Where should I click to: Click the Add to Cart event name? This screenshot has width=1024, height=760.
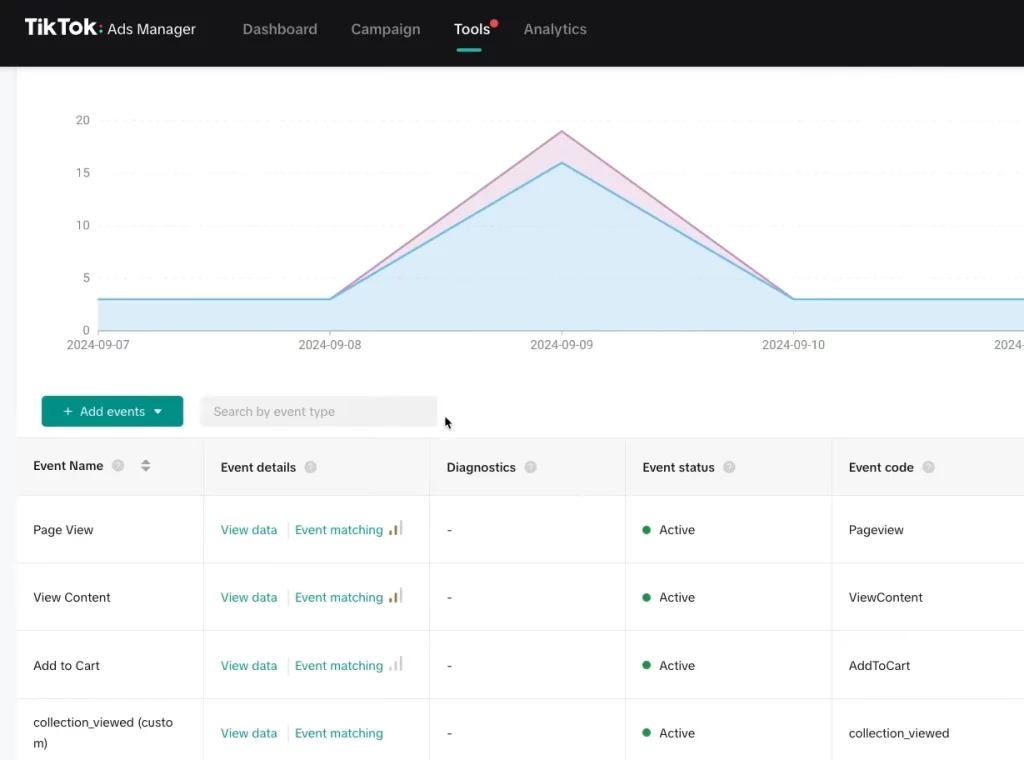67,665
